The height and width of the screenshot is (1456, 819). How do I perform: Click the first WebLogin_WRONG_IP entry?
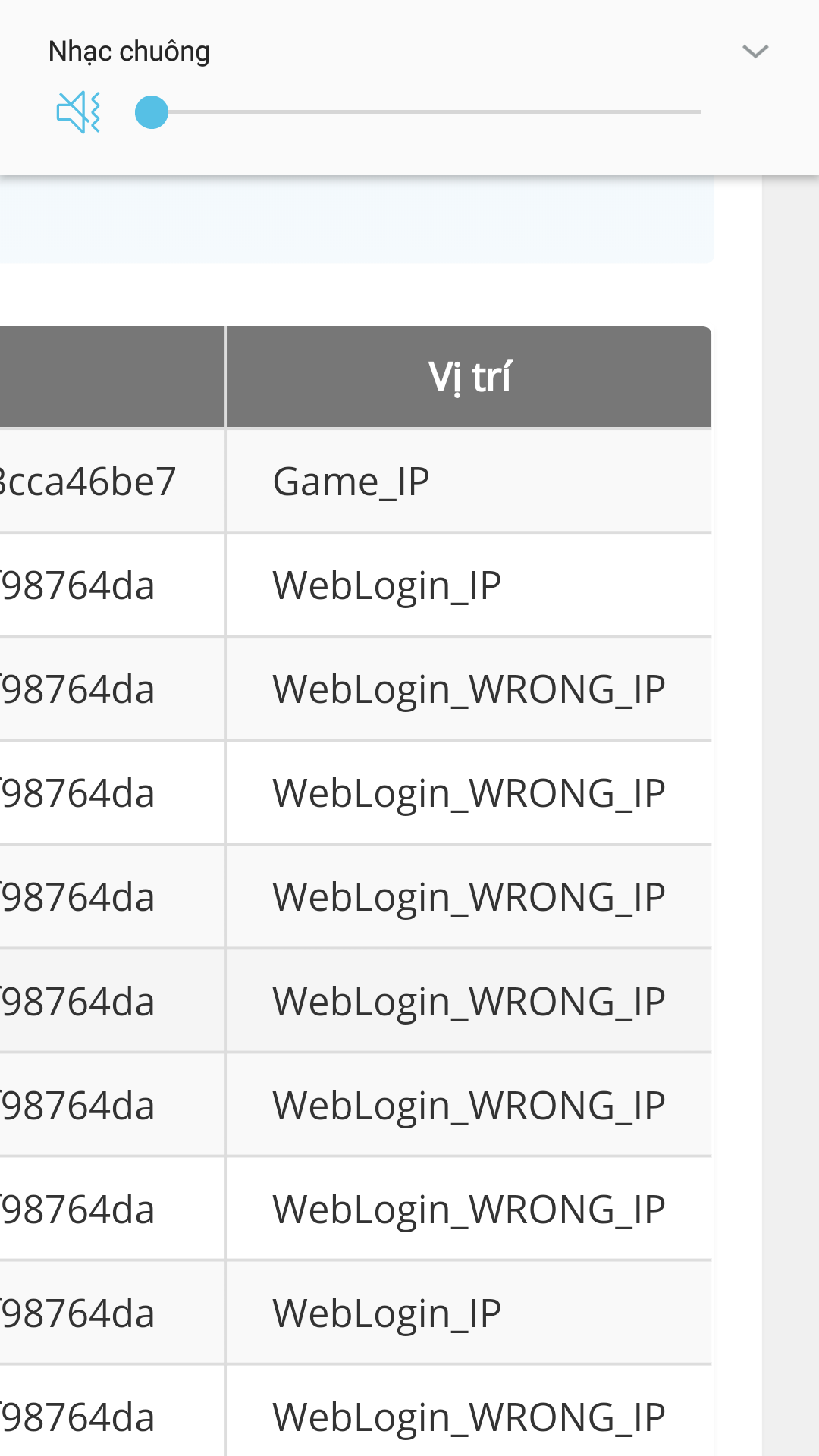(469, 689)
